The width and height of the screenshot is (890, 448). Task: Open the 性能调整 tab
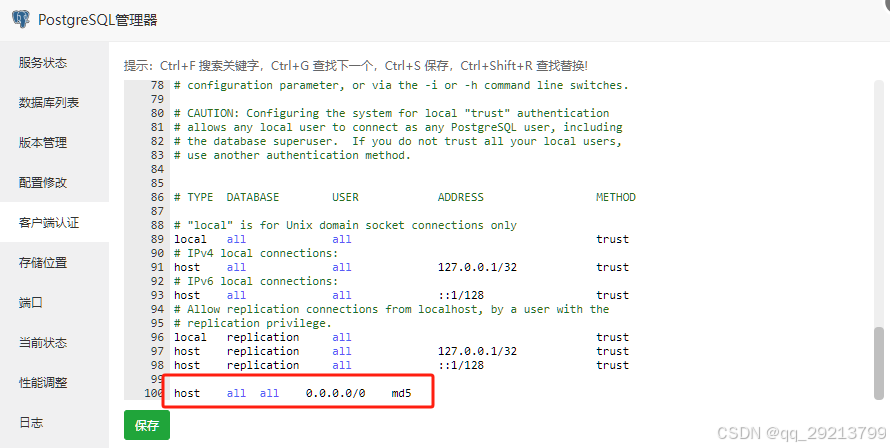43,383
